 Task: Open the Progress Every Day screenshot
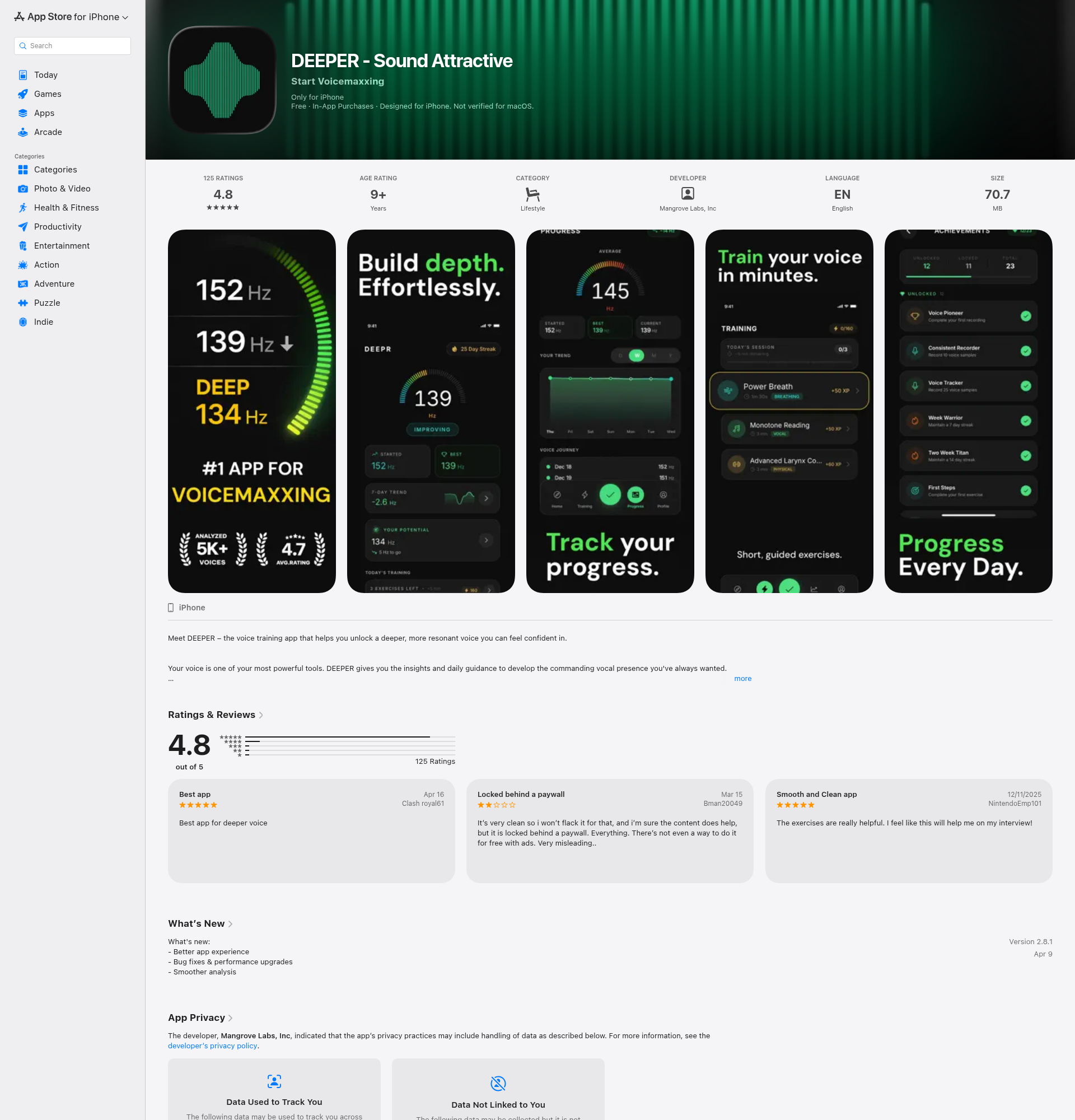point(968,412)
